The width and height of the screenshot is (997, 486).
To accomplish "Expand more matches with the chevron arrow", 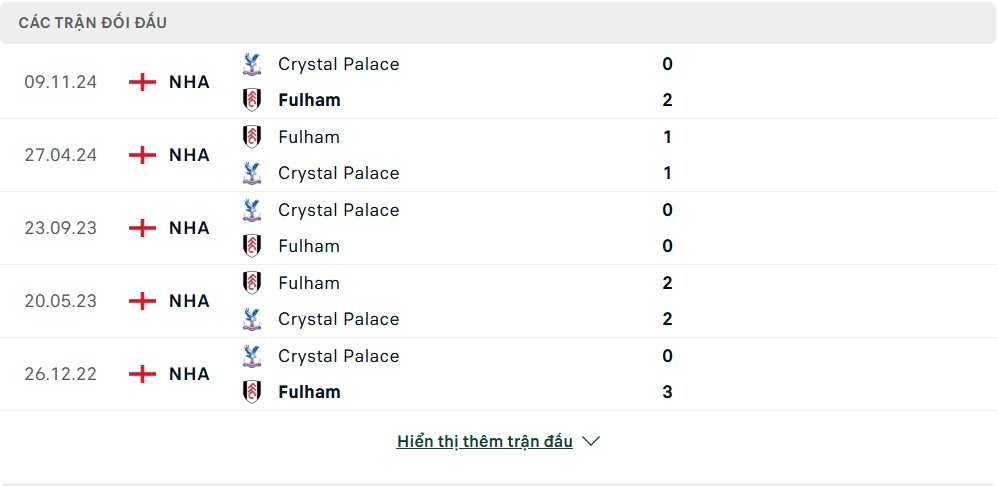I will pyautogui.click(x=591, y=441).
